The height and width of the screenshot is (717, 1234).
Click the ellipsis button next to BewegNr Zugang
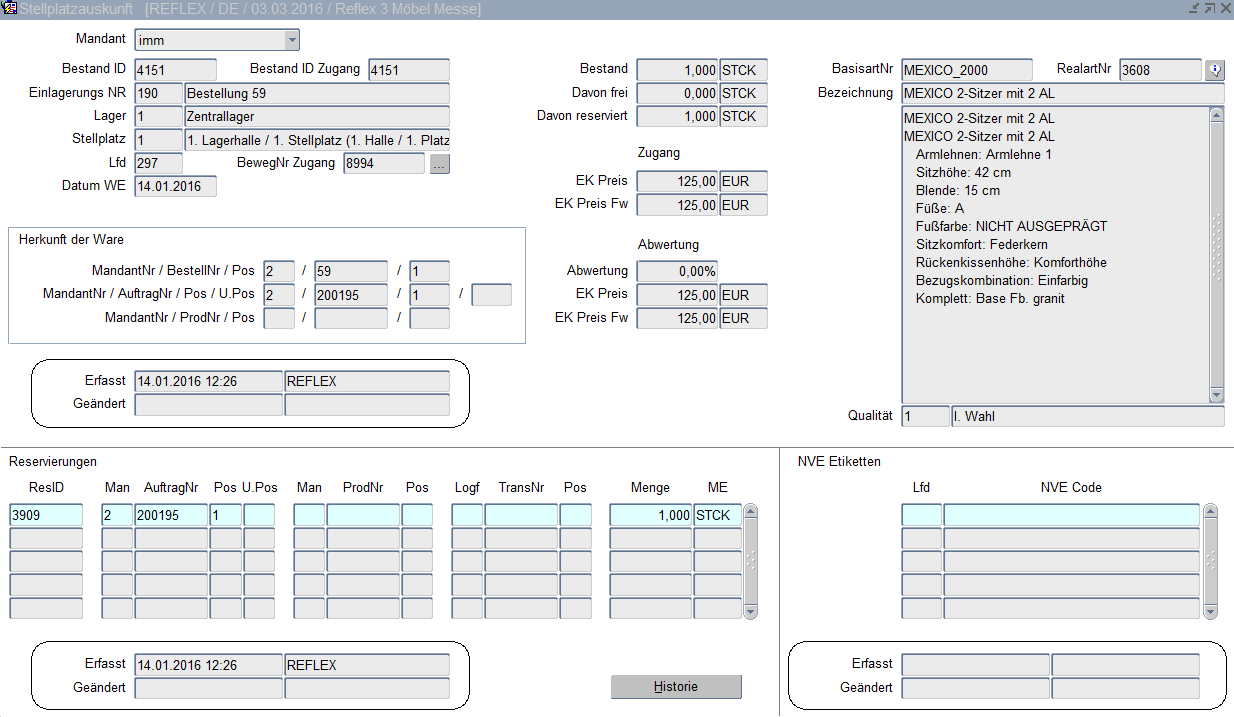click(440, 164)
